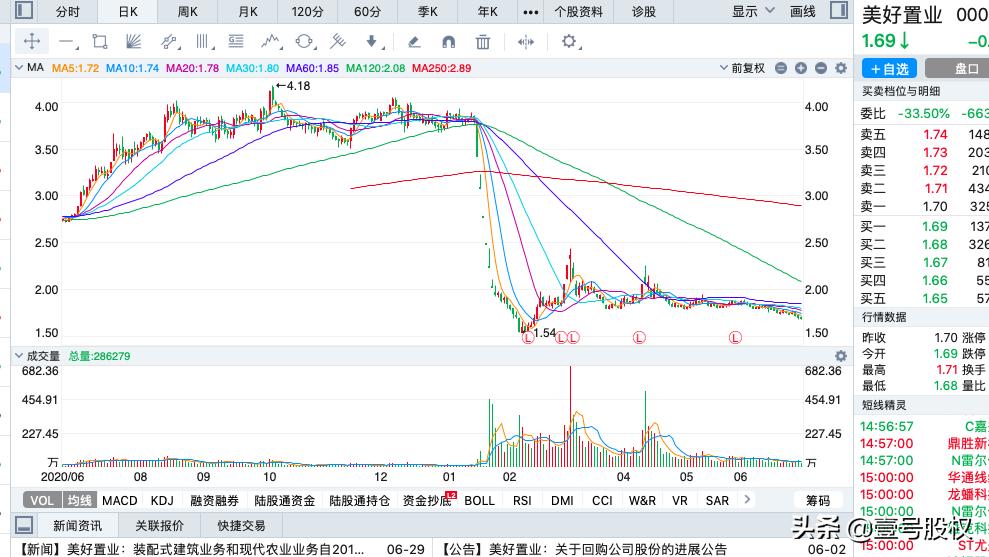Click the +自选 add to watchlist button

[x=889, y=68]
